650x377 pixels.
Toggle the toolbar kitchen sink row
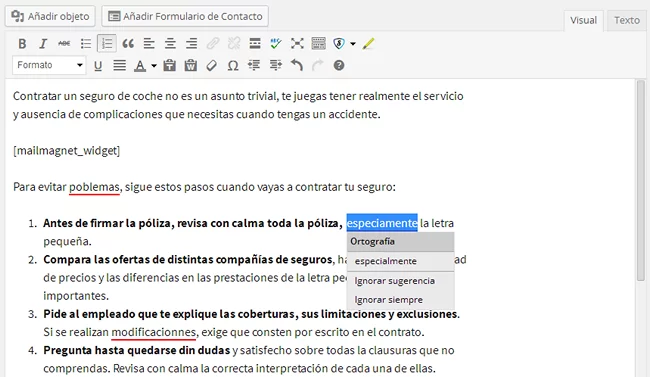[x=318, y=44]
